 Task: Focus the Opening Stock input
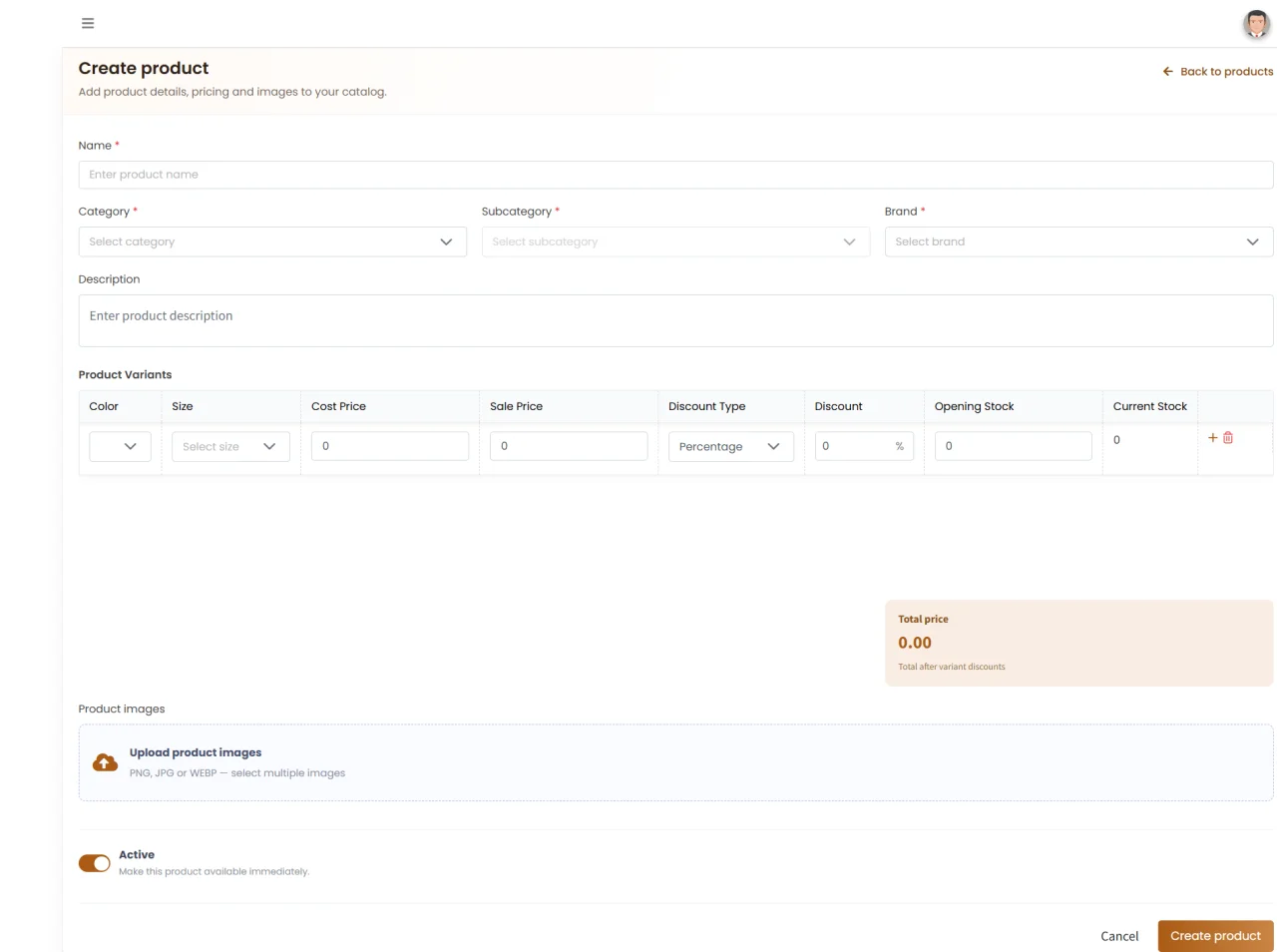(1013, 446)
